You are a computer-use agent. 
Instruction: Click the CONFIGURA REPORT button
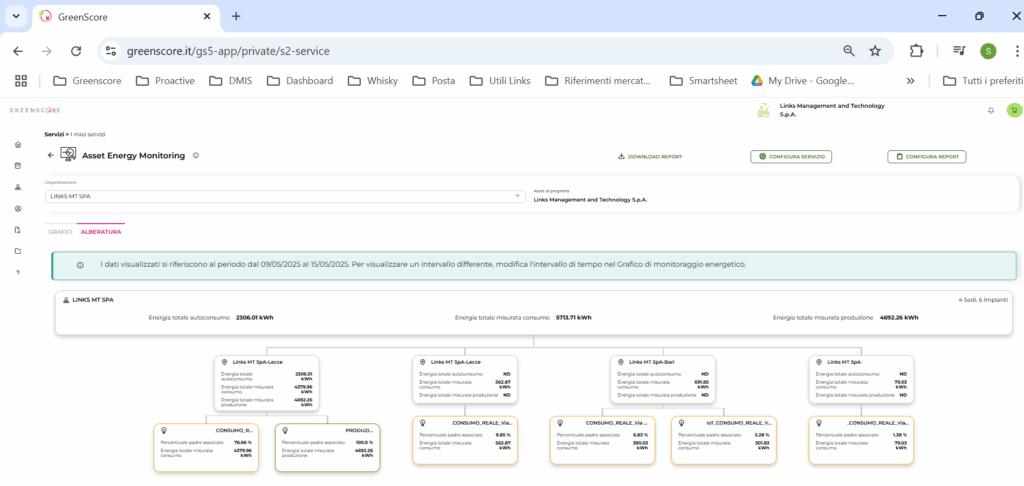(x=927, y=157)
